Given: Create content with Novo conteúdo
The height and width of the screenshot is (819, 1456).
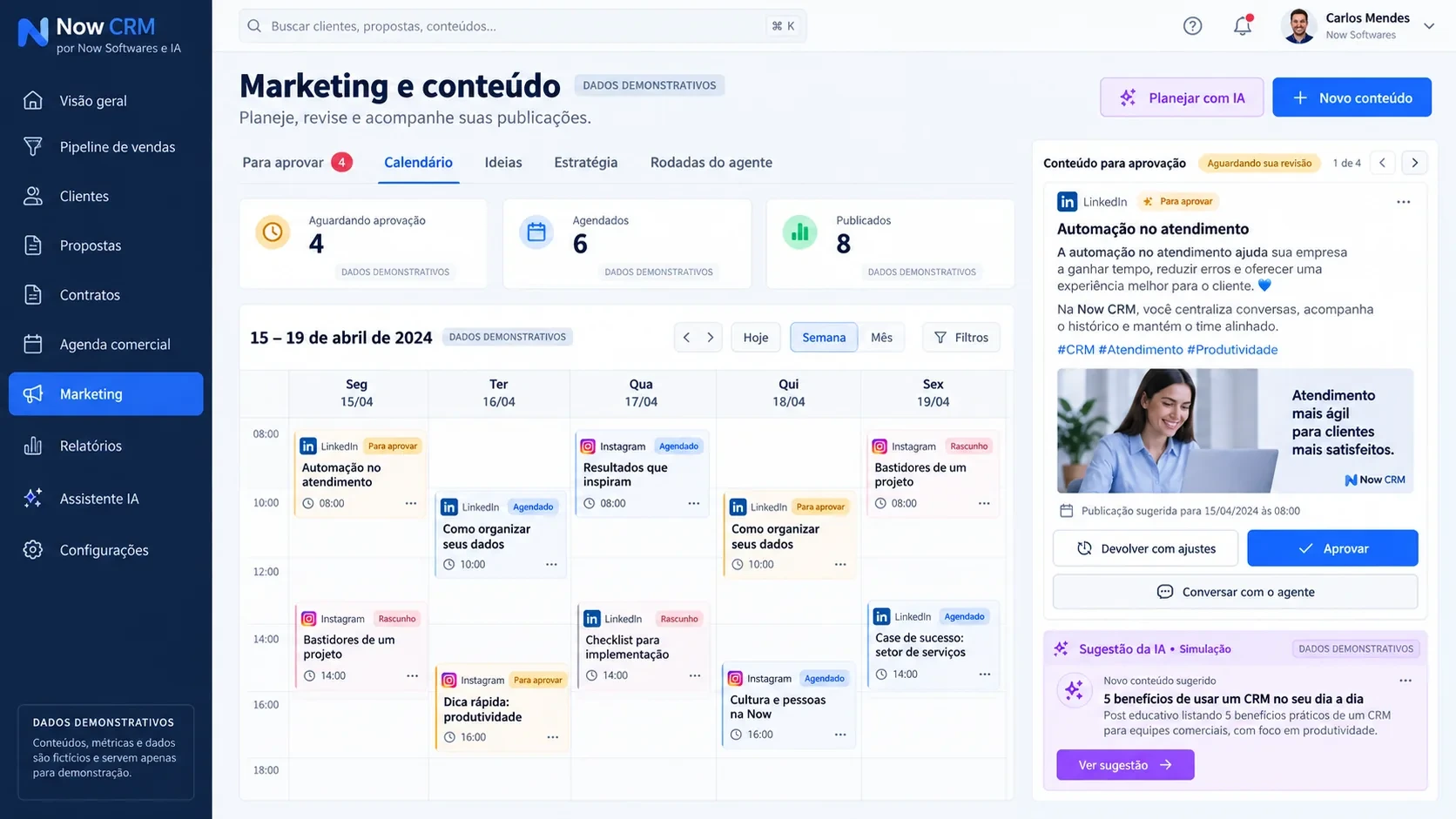Looking at the screenshot, I should [1352, 97].
